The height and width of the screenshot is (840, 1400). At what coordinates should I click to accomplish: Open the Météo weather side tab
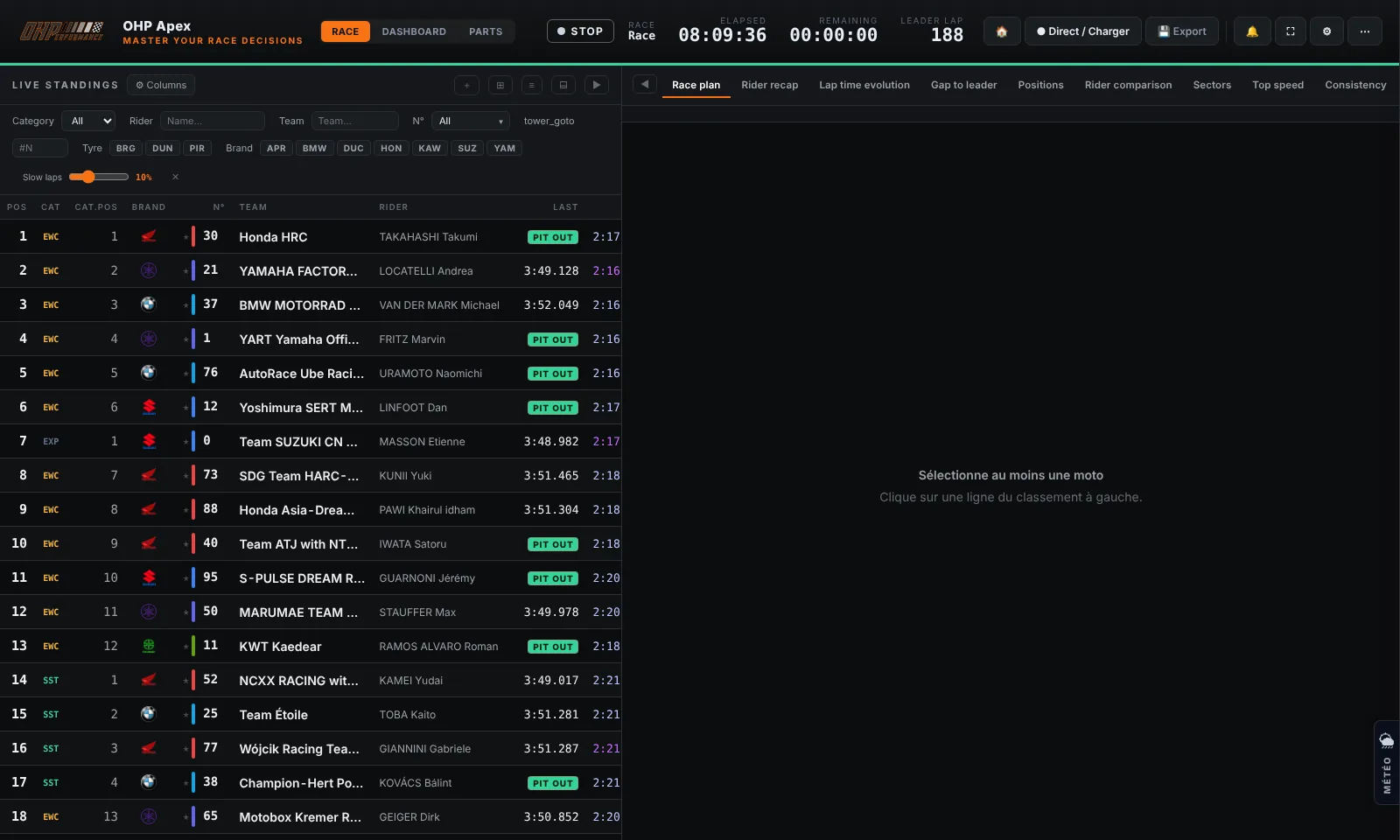pyautogui.click(x=1387, y=762)
